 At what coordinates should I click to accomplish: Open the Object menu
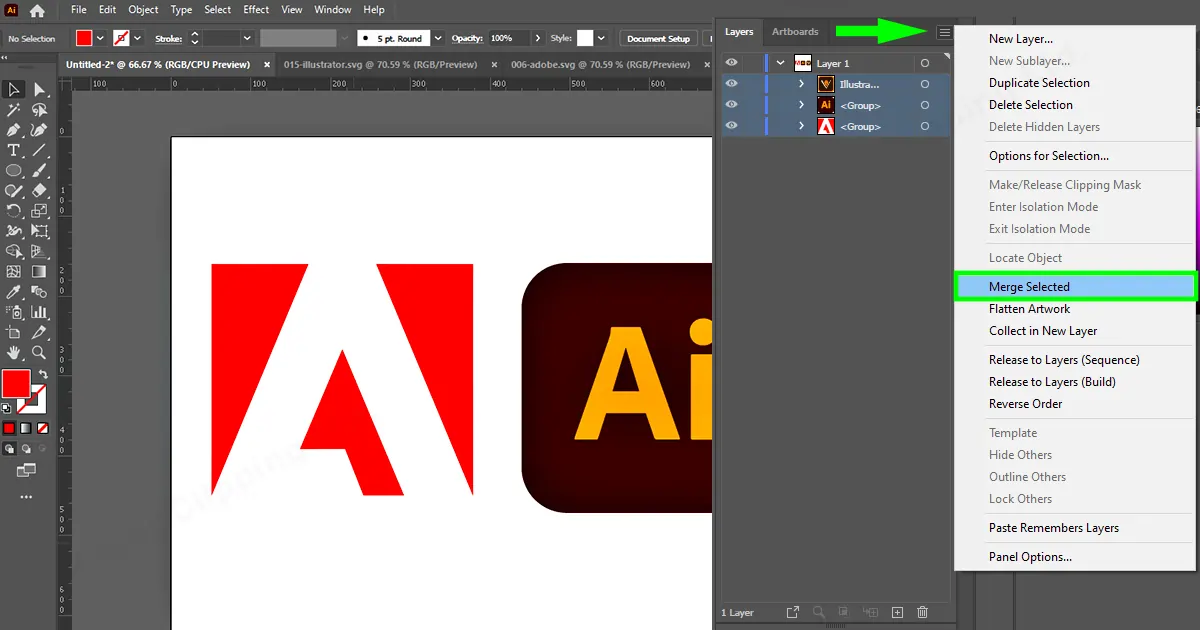coord(143,10)
